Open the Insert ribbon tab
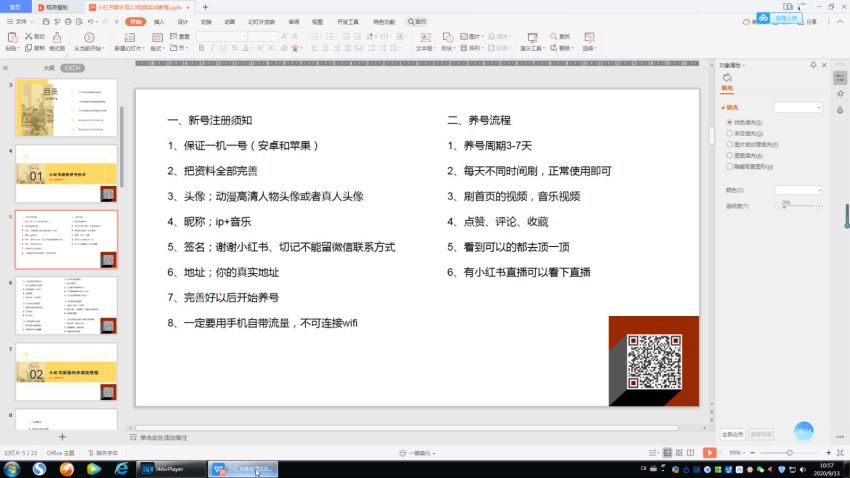This screenshot has height=478, width=850. [x=159, y=22]
